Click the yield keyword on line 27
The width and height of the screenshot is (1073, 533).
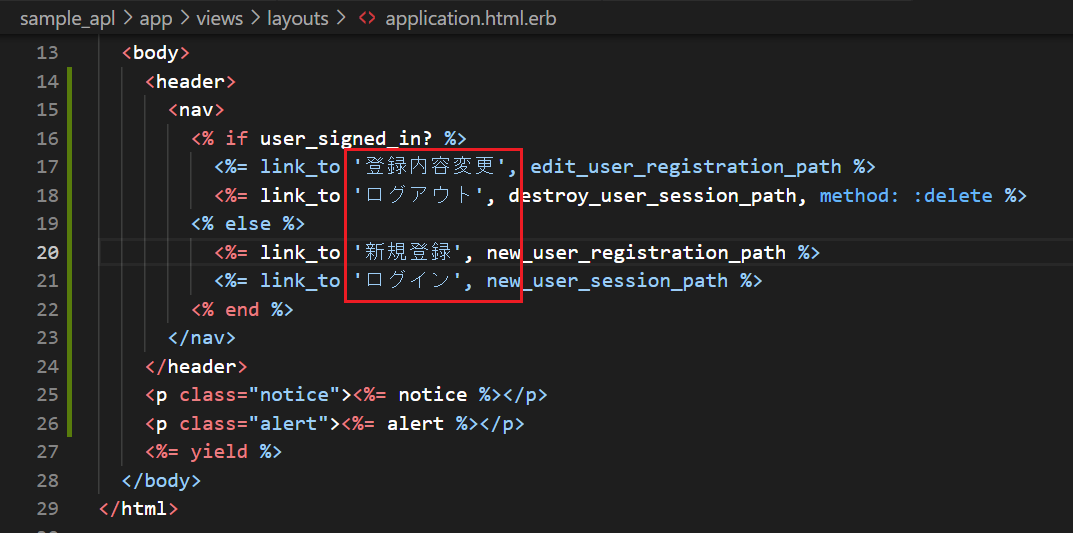(x=219, y=452)
